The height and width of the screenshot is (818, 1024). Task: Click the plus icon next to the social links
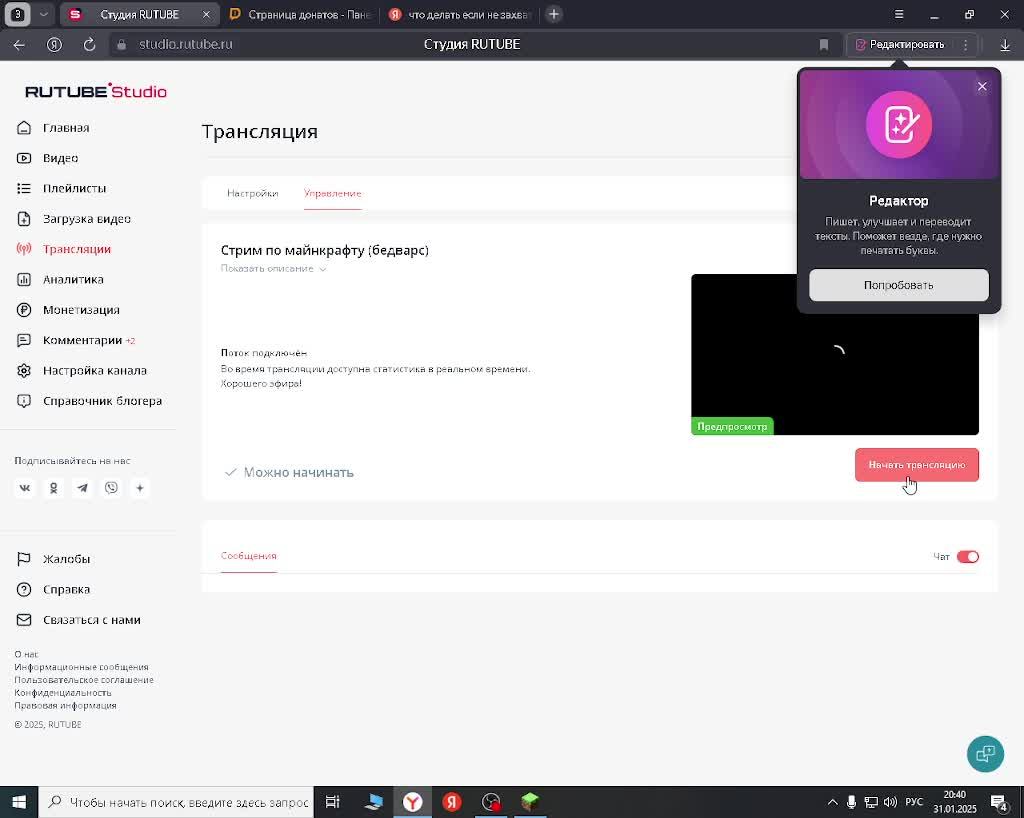click(140, 488)
